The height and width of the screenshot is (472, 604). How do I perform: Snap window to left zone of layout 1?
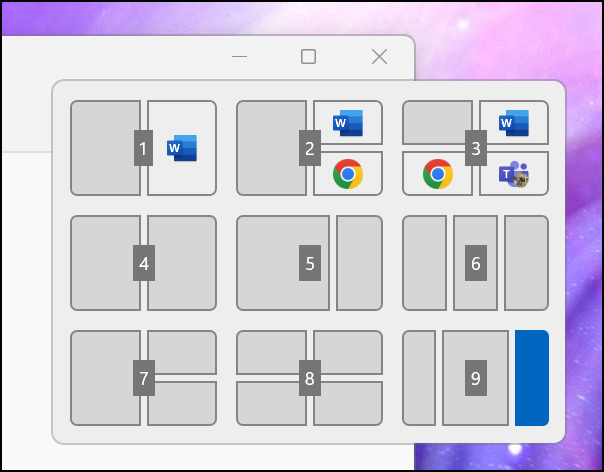103,148
